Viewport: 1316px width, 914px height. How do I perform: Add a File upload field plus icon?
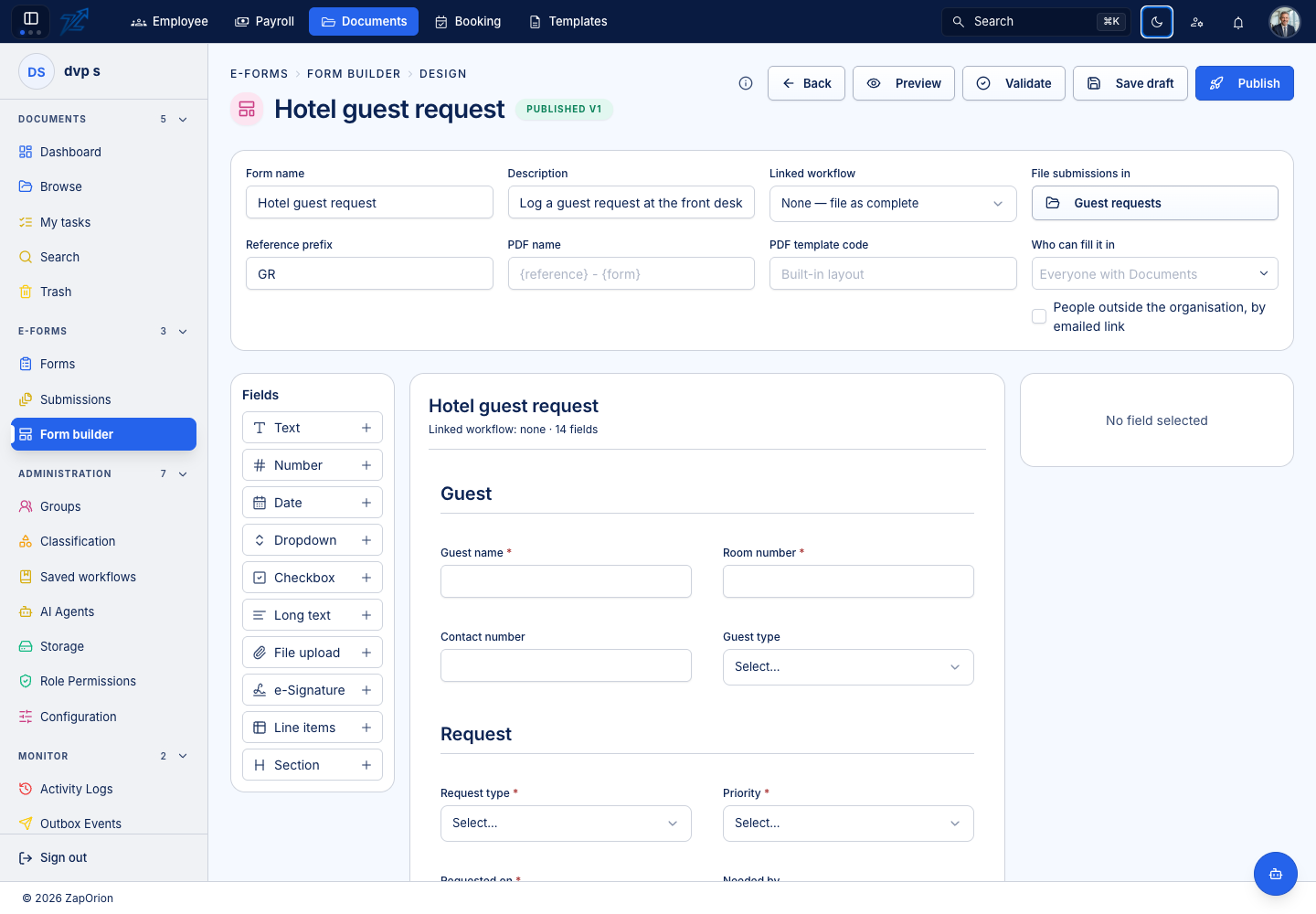click(366, 653)
